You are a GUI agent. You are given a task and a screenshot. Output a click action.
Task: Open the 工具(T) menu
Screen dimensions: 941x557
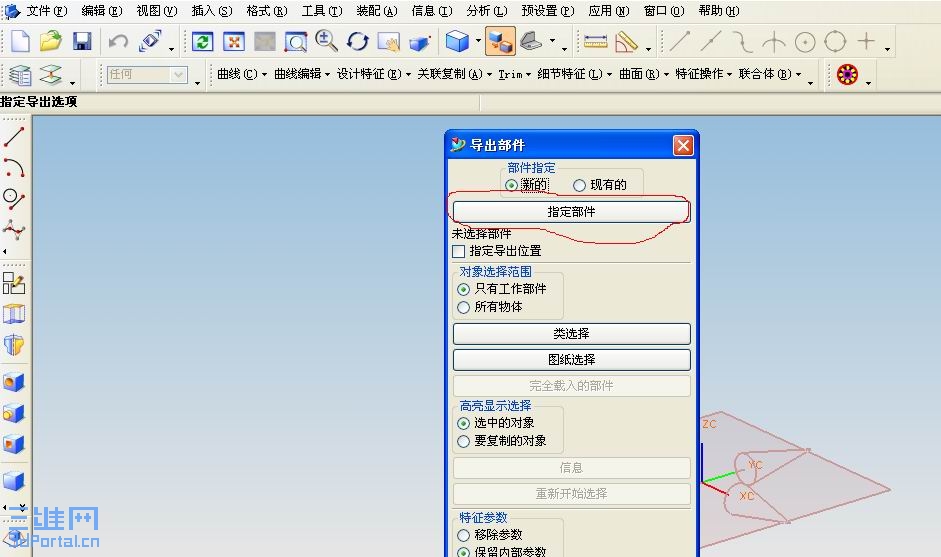point(322,11)
